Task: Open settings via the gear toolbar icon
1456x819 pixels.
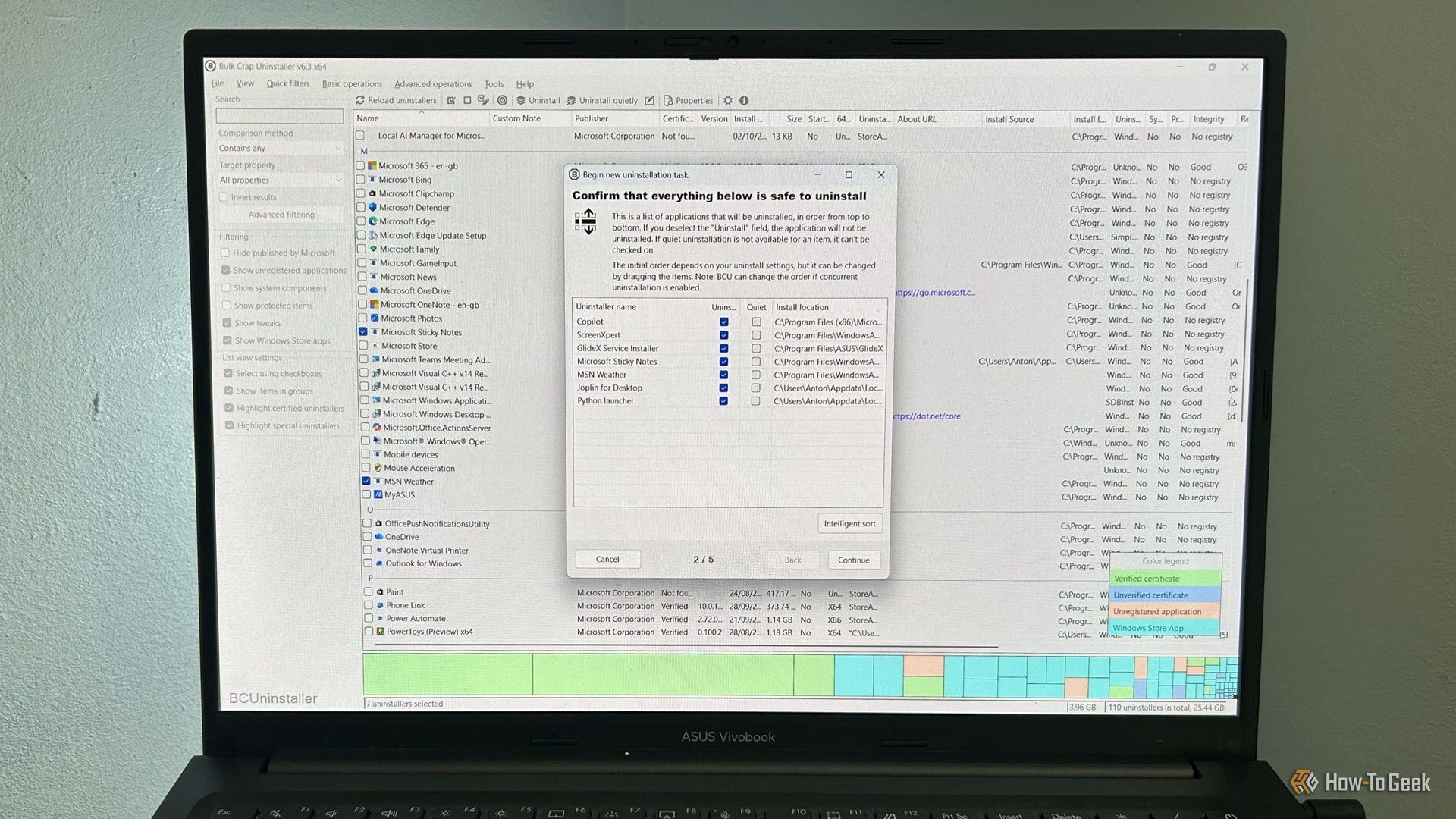Action: click(x=728, y=100)
